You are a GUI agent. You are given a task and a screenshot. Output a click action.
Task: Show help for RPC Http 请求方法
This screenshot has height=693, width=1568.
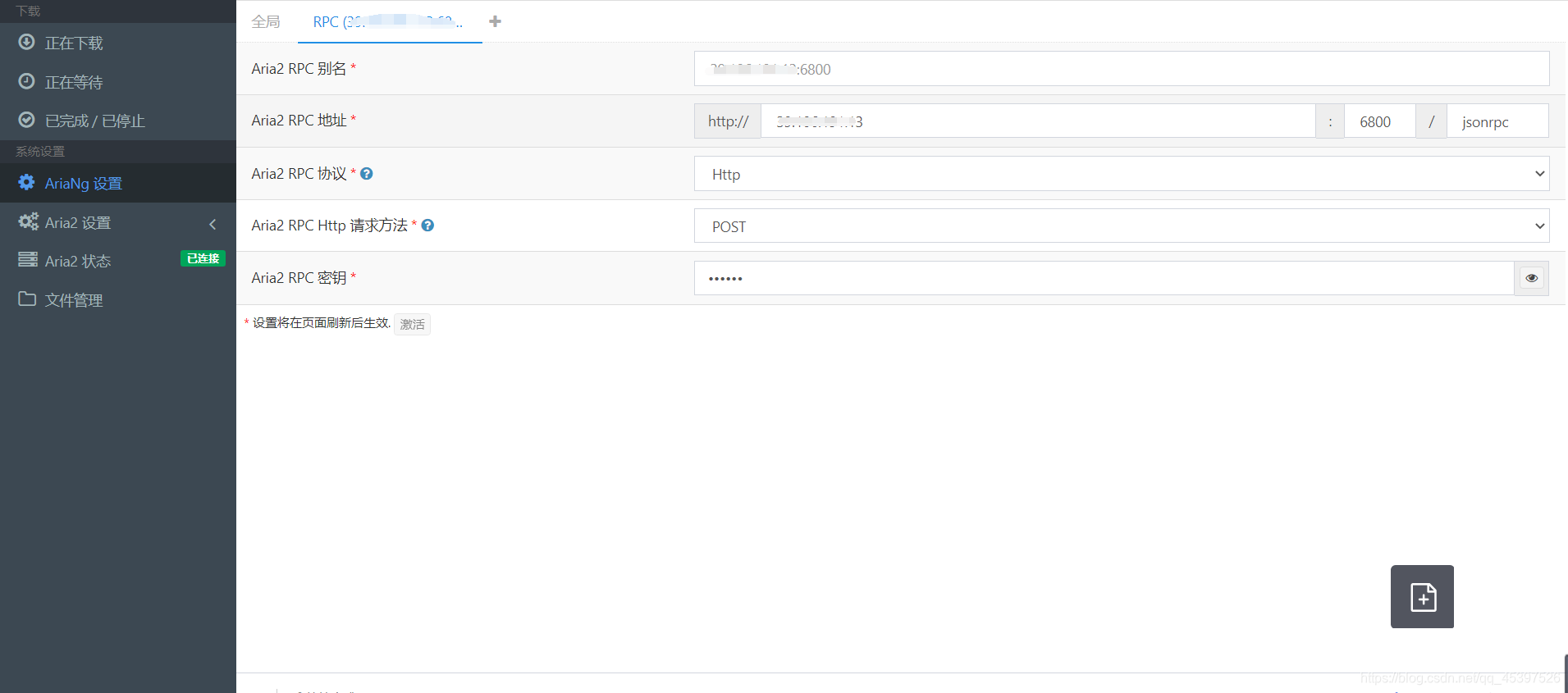point(427,226)
